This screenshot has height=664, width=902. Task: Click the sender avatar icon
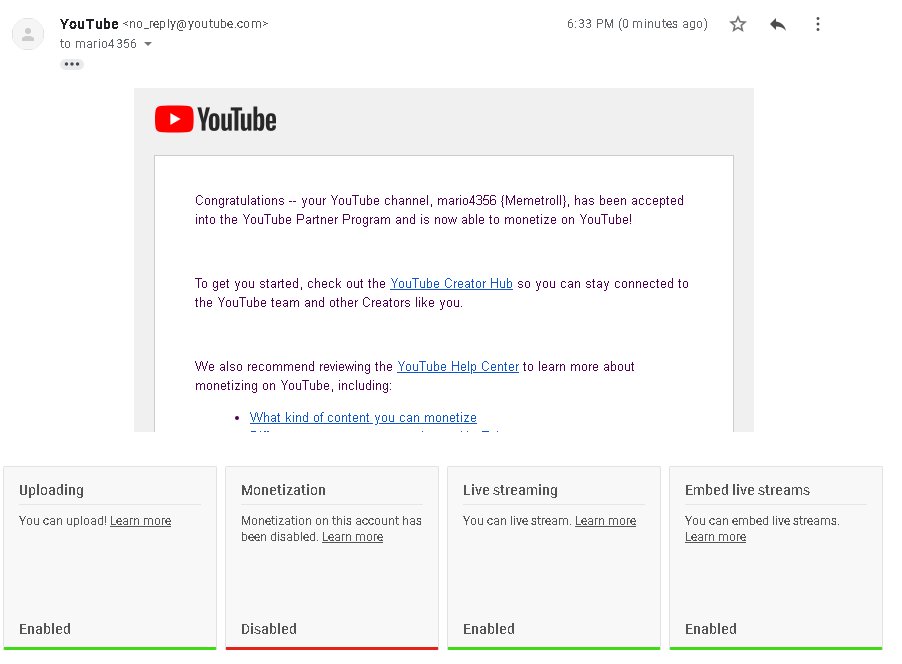tap(28, 34)
